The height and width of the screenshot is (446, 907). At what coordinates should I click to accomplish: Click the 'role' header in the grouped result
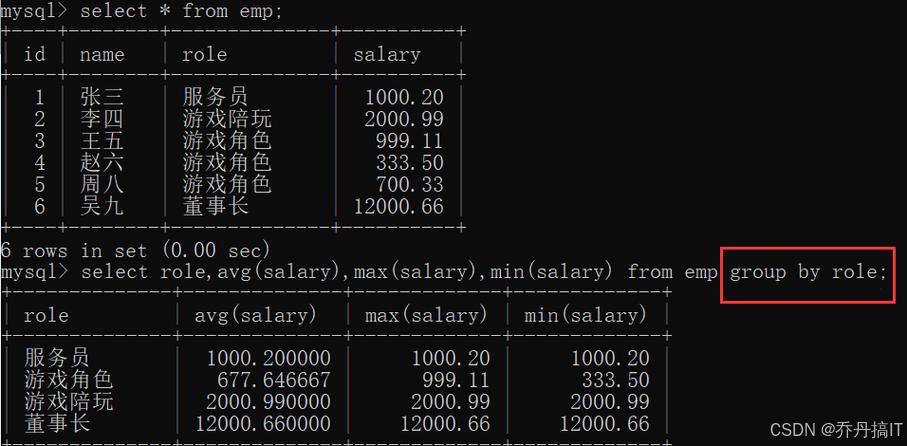[46, 315]
